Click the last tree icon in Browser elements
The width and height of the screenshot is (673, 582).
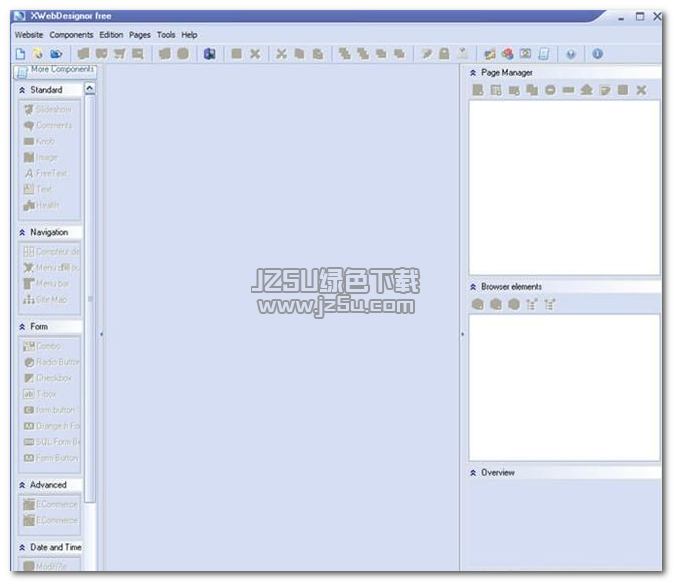pyautogui.click(x=550, y=304)
